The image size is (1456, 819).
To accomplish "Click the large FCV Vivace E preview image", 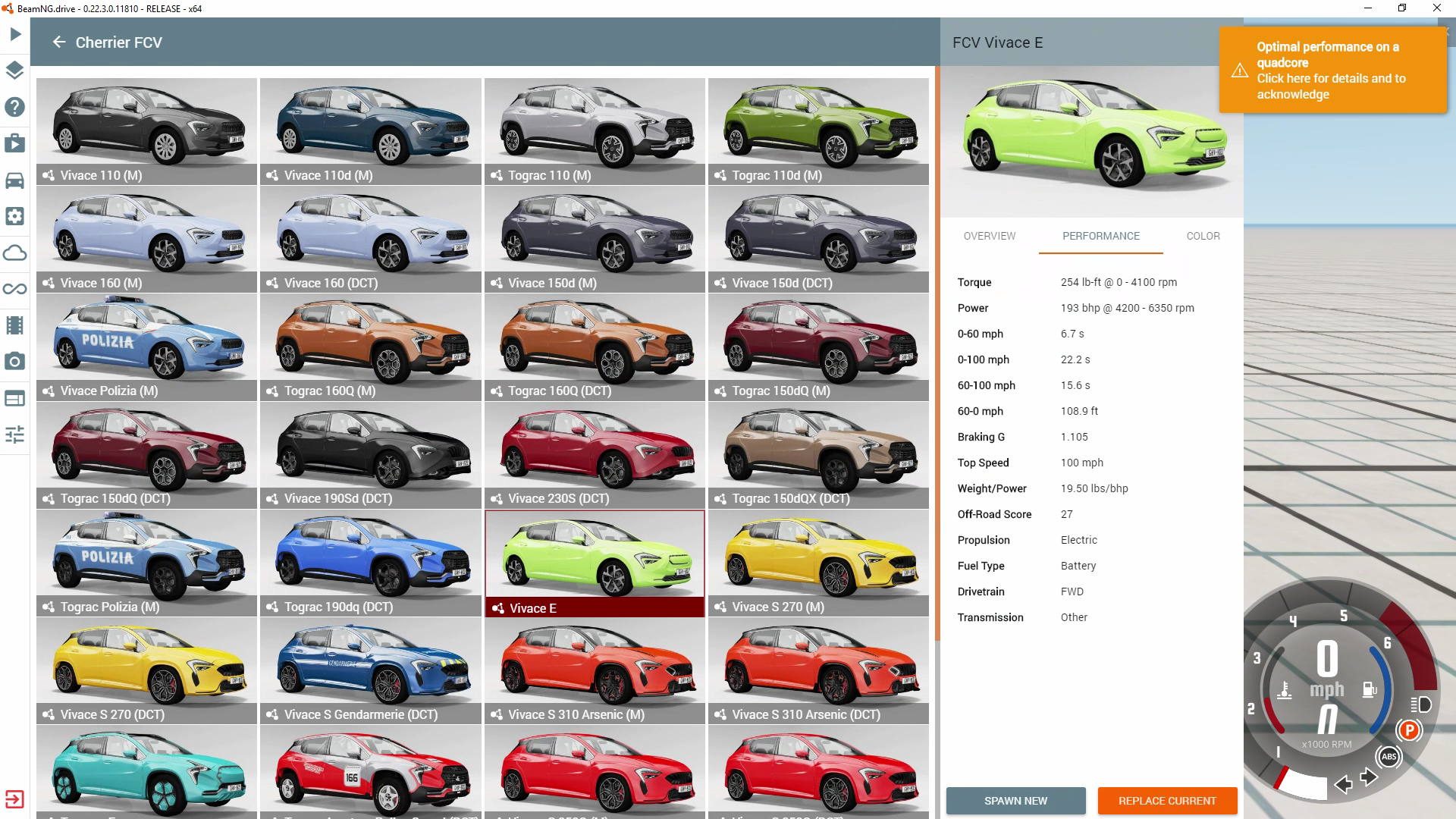I will pyautogui.click(x=1091, y=142).
